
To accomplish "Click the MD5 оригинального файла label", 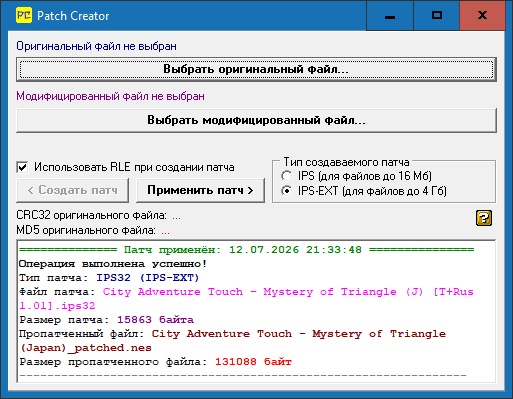I will point(86,230).
